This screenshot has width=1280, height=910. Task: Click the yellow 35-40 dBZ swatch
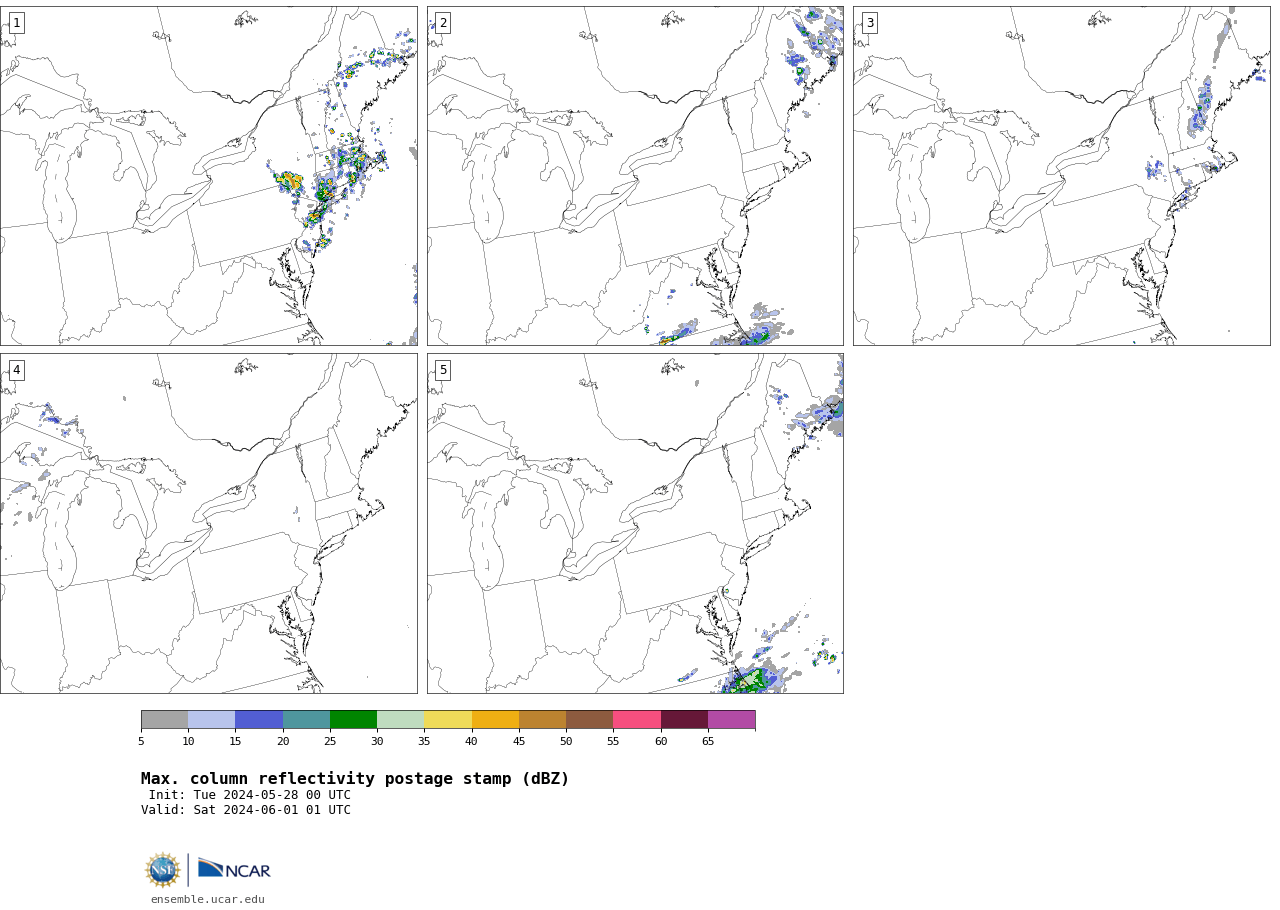(448, 720)
